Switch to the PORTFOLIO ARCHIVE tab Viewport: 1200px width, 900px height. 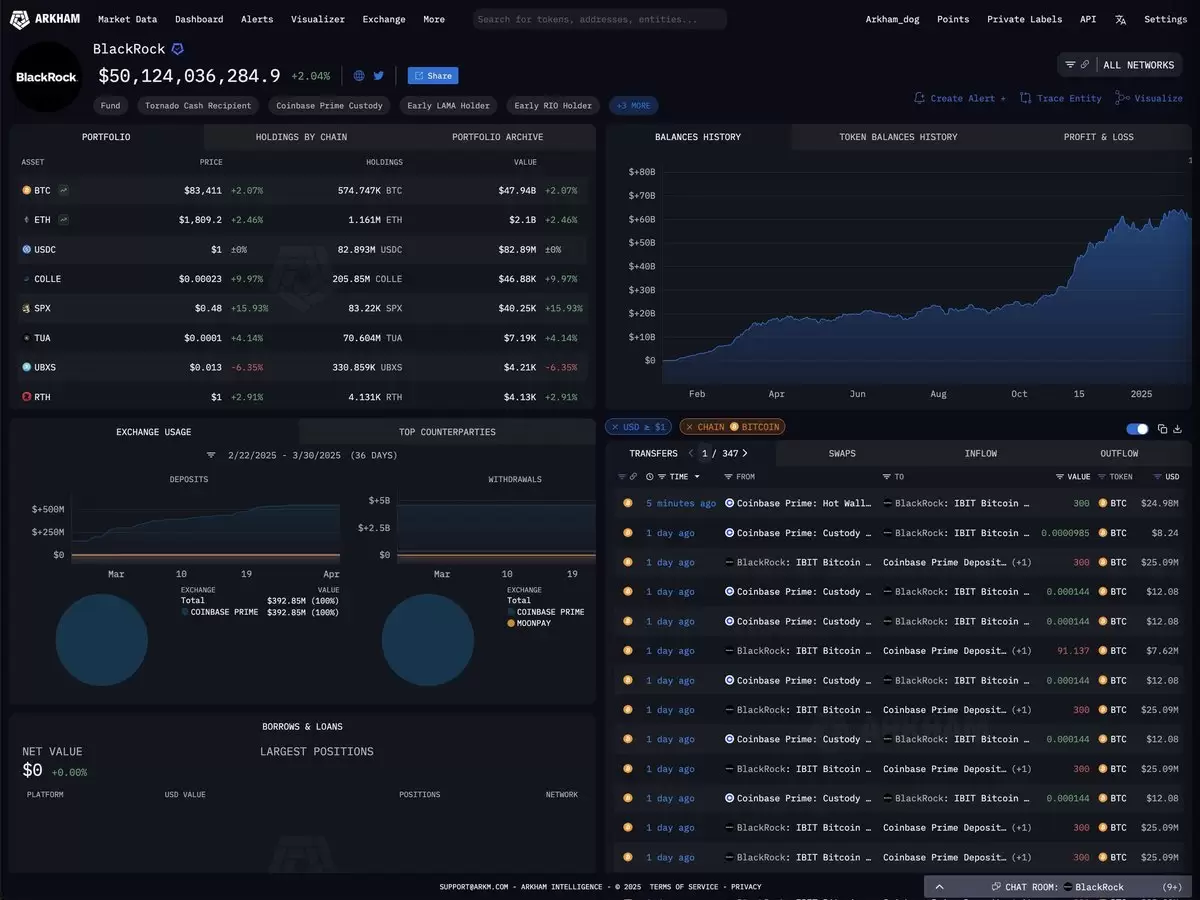coord(498,137)
